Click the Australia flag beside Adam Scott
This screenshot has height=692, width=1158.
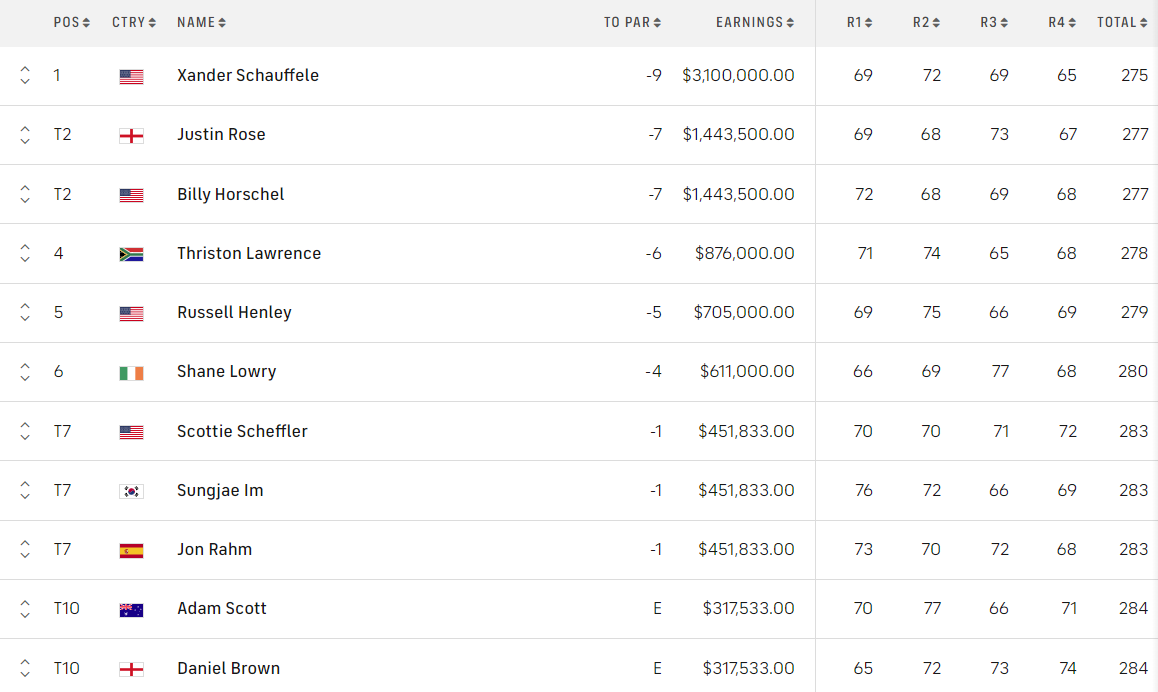click(x=131, y=609)
